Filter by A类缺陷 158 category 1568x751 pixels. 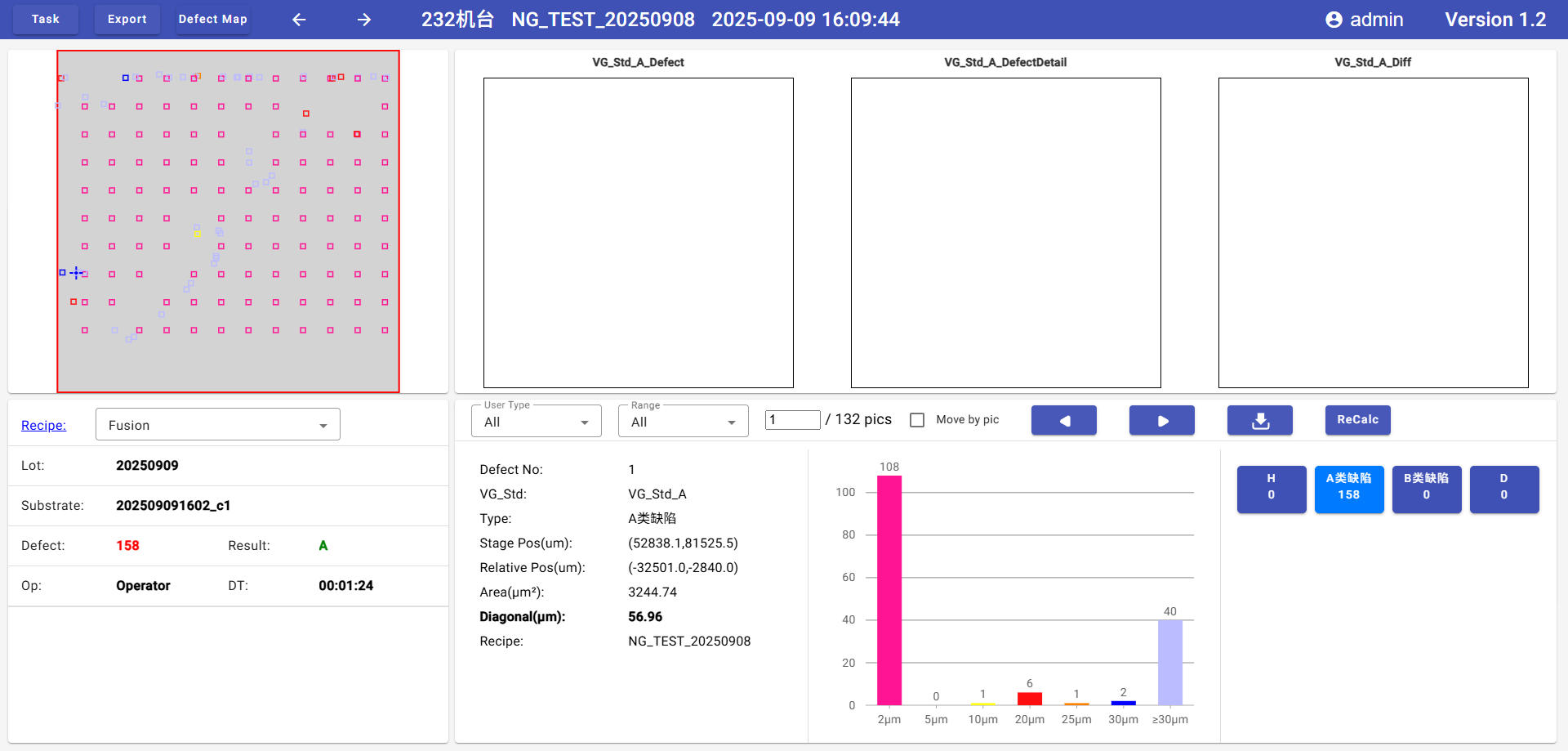pyautogui.click(x=1348, y=488)
